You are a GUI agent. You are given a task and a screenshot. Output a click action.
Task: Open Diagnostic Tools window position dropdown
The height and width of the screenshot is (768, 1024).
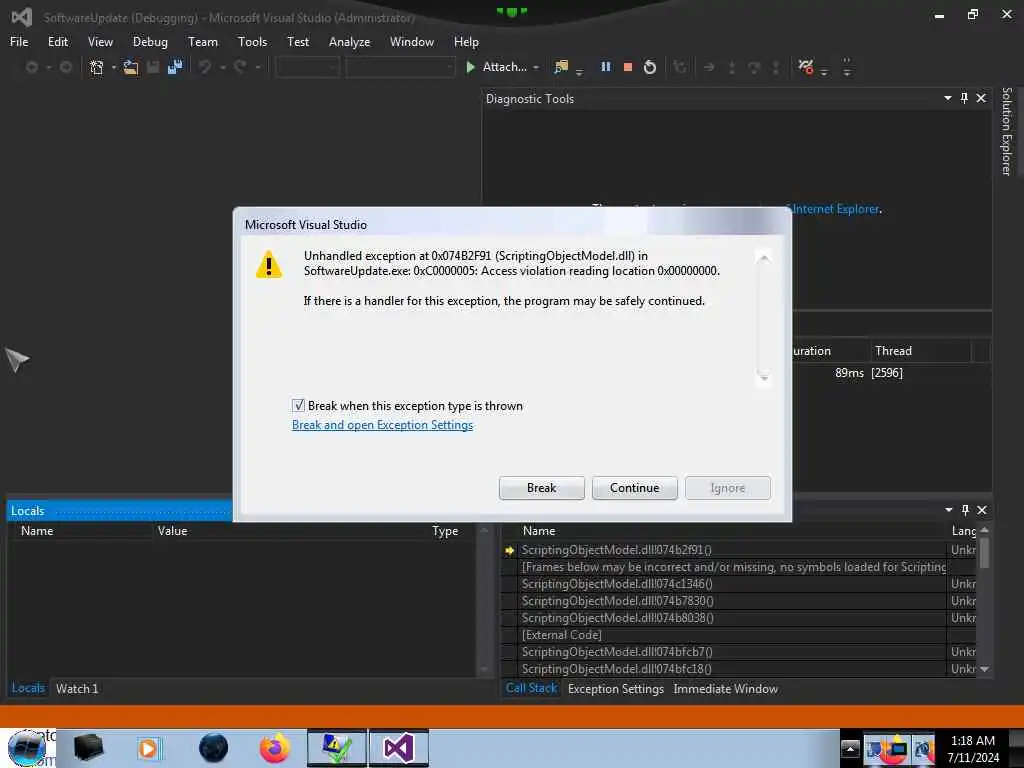click(948, 98)
